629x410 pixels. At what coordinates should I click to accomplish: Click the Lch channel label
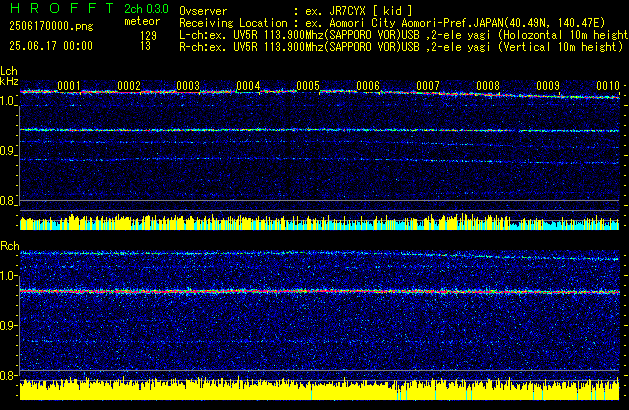coord(9,71)
